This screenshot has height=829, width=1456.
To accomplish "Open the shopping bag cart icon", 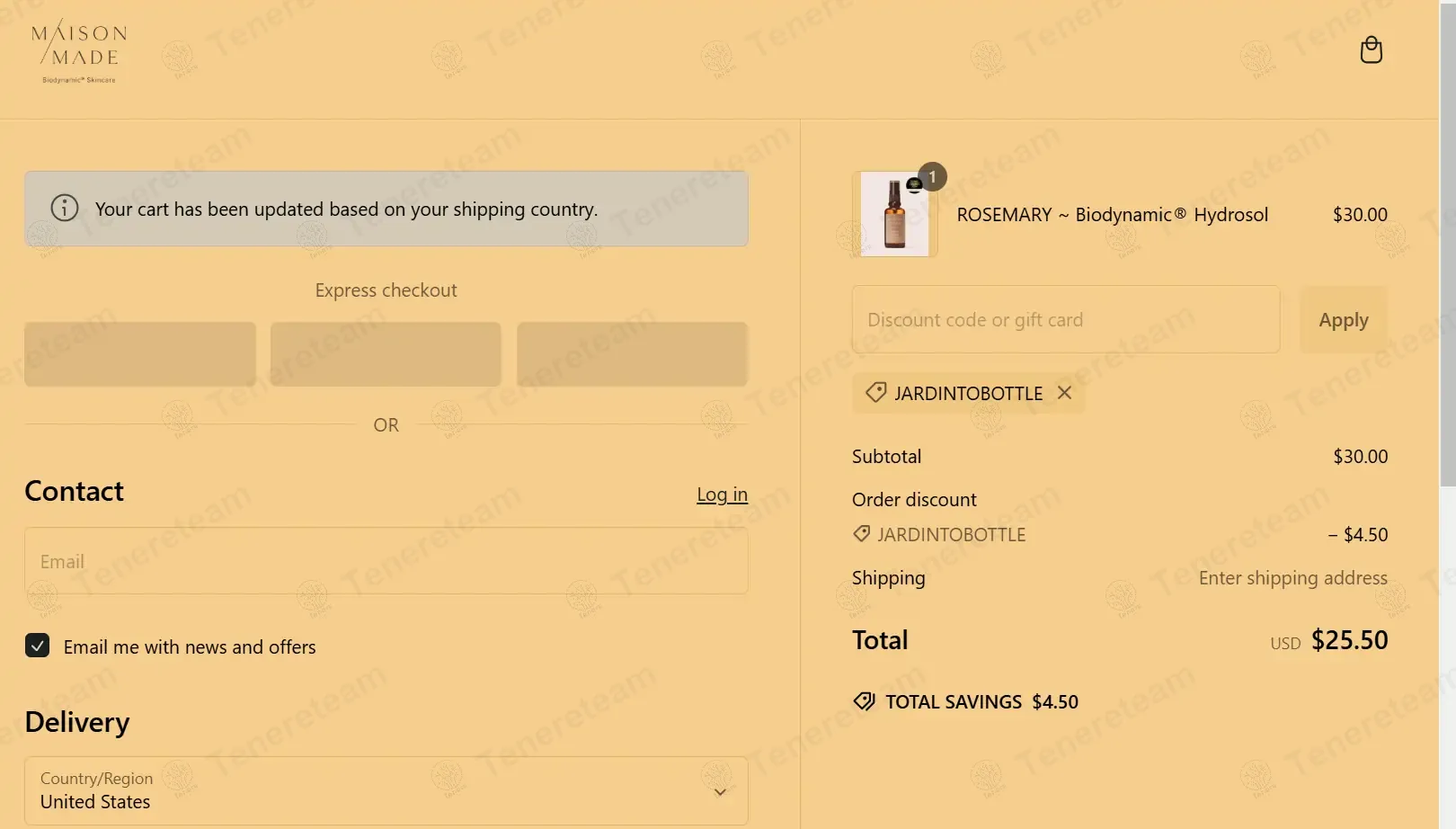I will click(1371, 50).
